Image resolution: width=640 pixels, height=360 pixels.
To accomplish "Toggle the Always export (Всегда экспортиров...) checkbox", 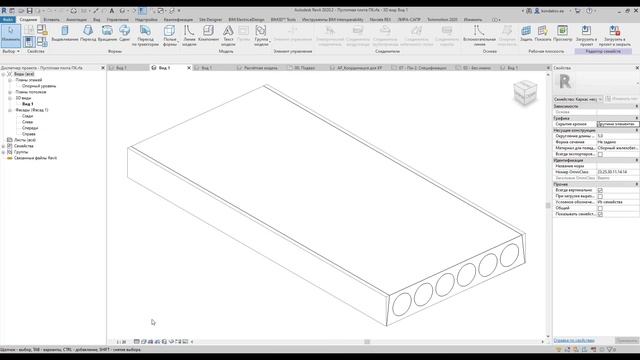I will tap(600, 154).
